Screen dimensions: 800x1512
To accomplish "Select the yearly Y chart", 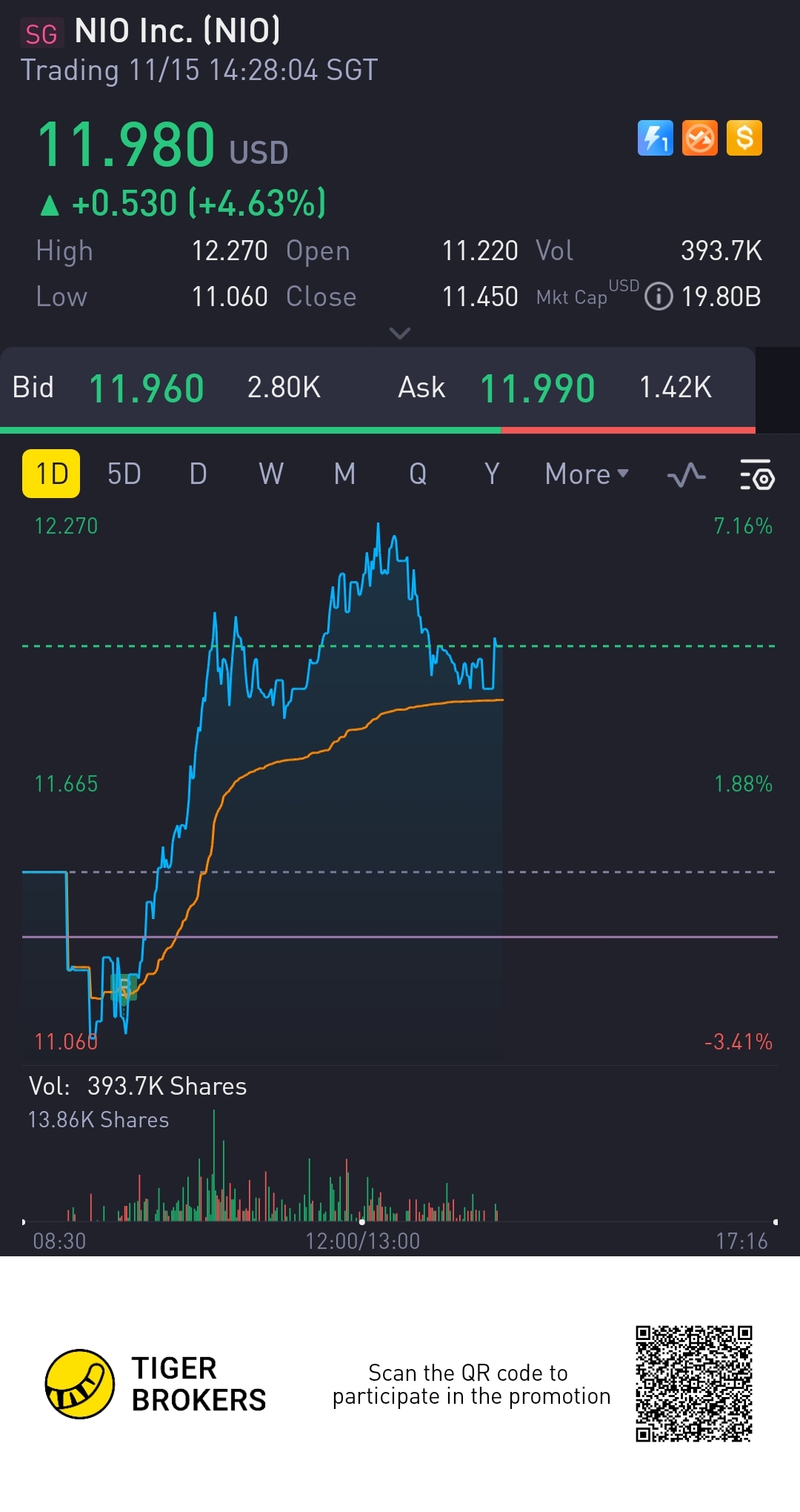I will 492,474.
